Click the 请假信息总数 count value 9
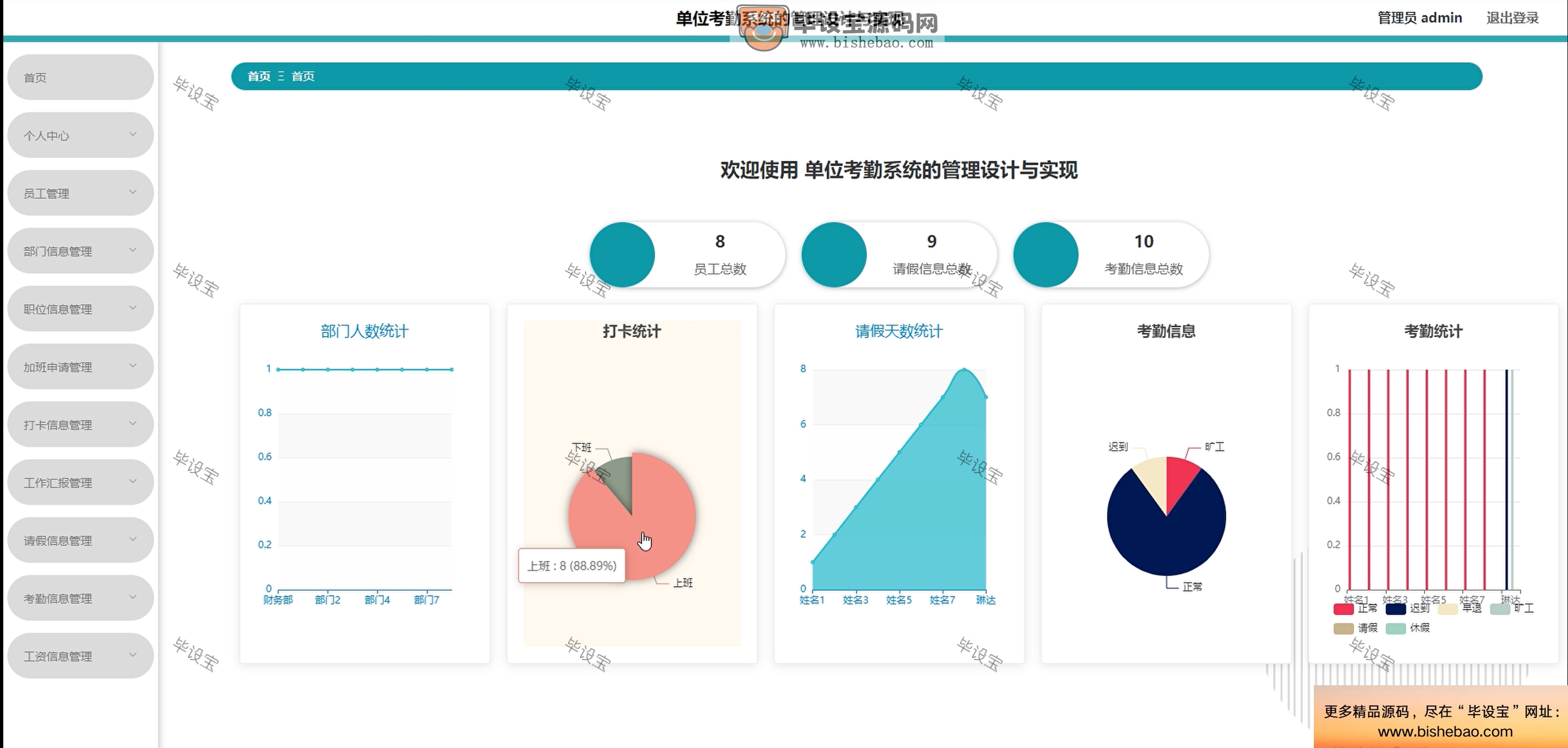This screenshot has width=1568, height=748. point(932,241)
